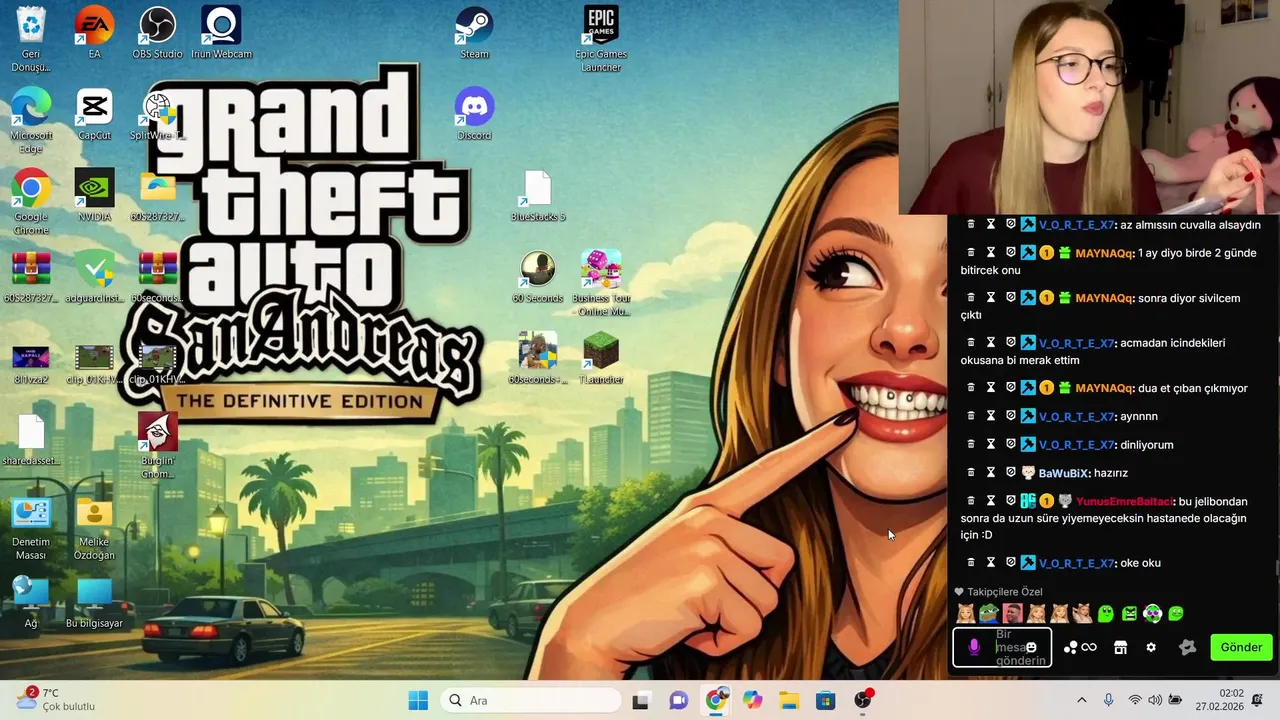Open Chrome from the taskbar
1280x720 pixels.
716,700
